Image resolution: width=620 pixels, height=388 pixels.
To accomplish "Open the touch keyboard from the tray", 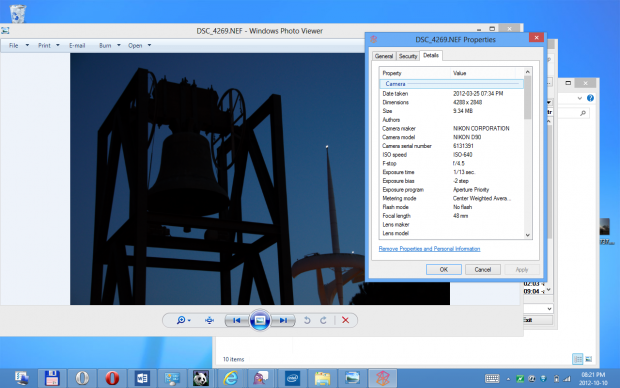I will (492, 379).
